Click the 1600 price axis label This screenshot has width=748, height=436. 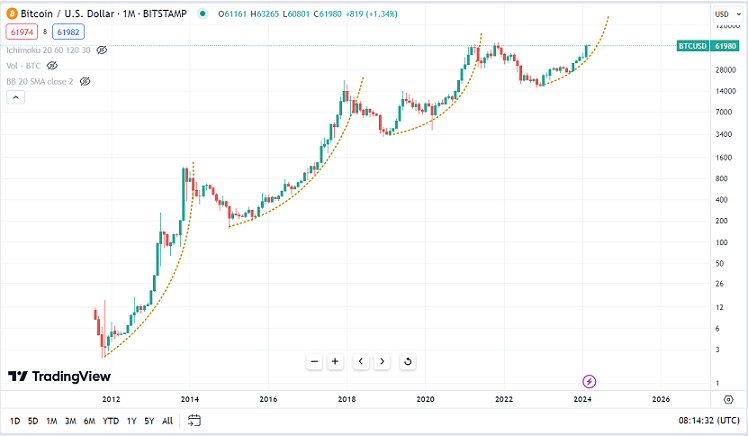724,157
